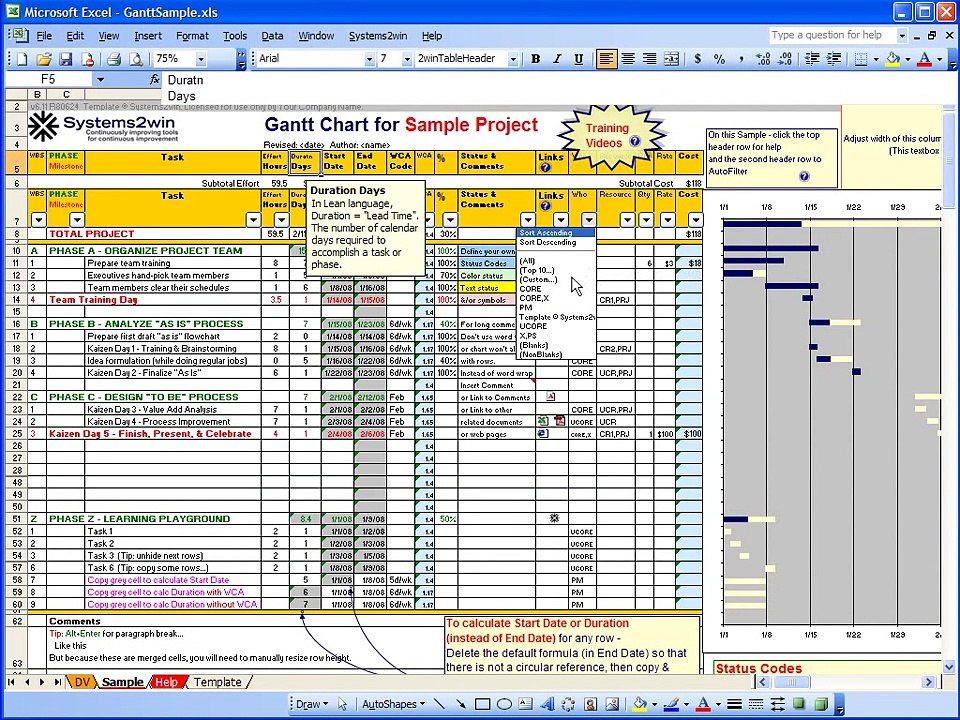
Task: Open the AutoFilter dropdown for WBS column
Action: tap(39, 219)
